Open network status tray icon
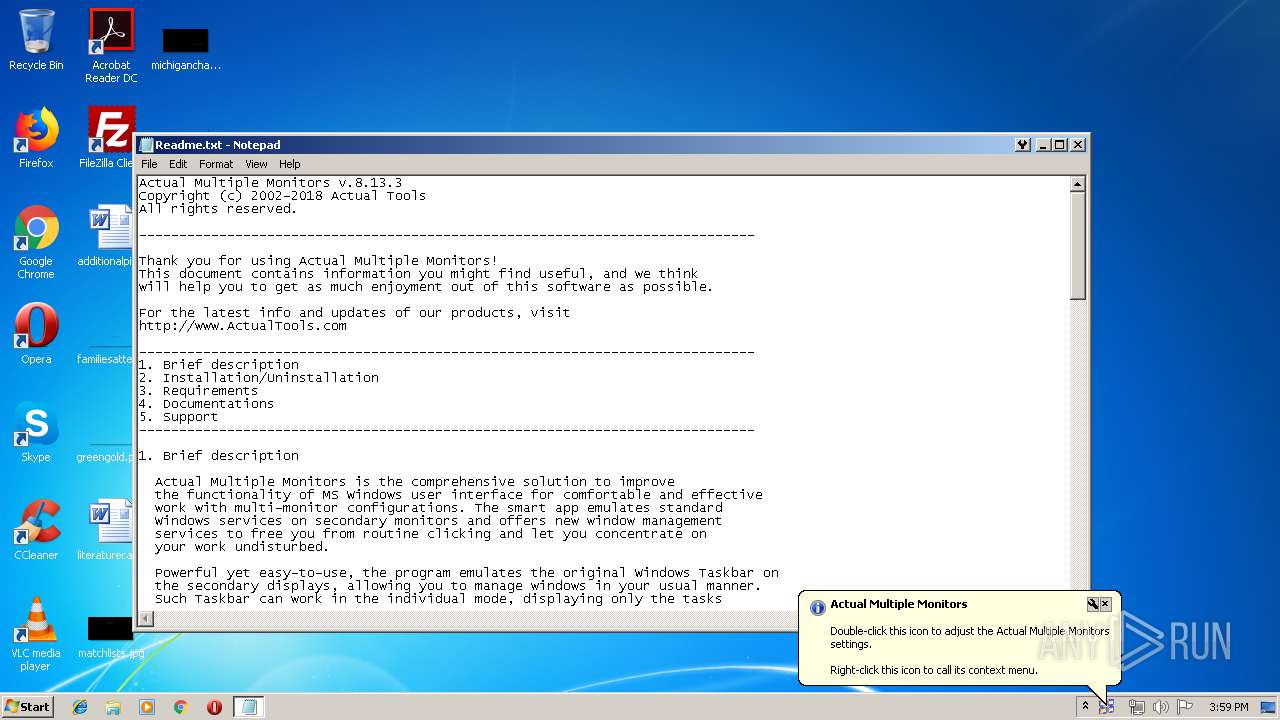 coord(1136,707)
